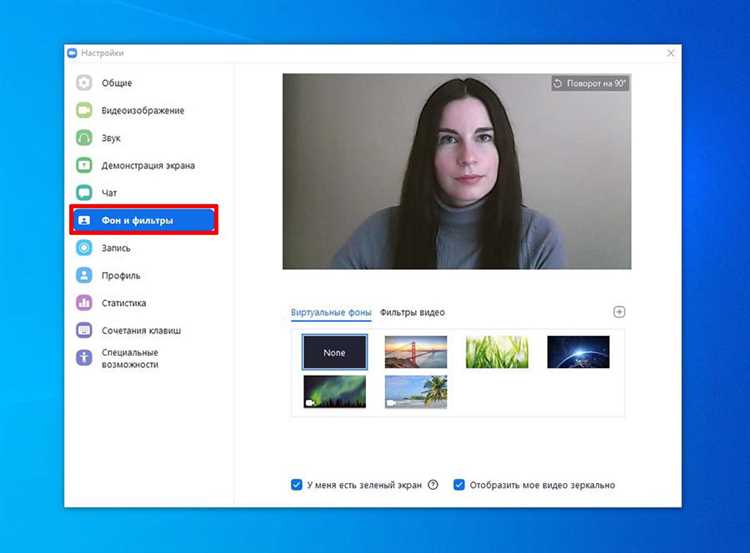Screen dimensions: 750x553
Task: Toggle 'У меня есть зеленый экран' checkbox
Action: [297, 485]
